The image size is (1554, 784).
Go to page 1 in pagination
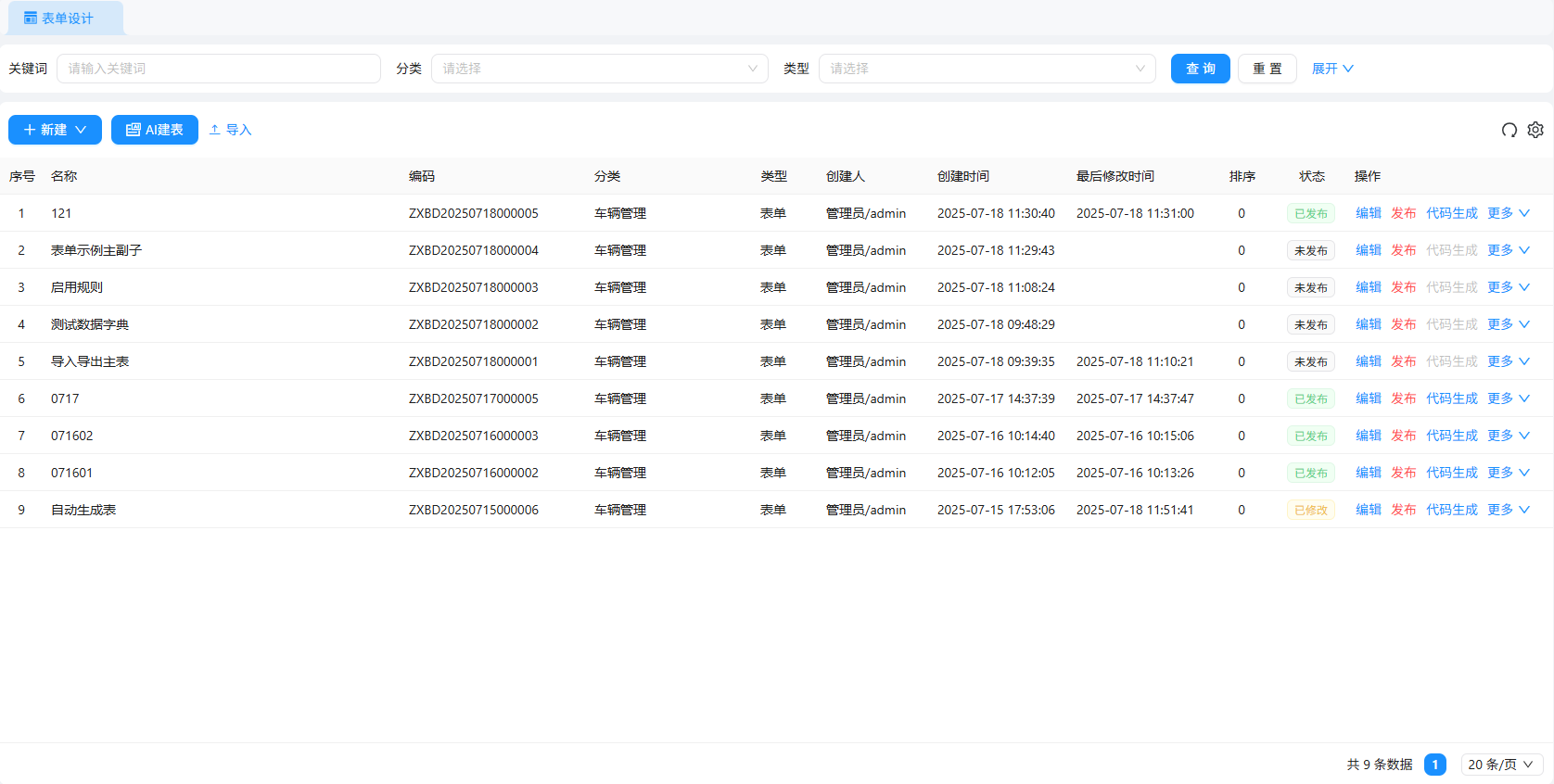pyautogui.click(x=1434, y=765)
